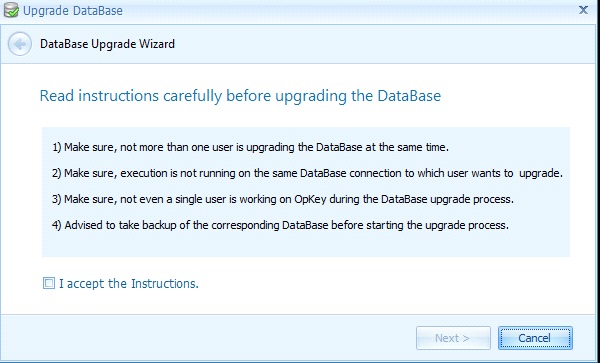The image size is (600, 363).
Task: Go back using the round arrow button
Action: (20, 44)
